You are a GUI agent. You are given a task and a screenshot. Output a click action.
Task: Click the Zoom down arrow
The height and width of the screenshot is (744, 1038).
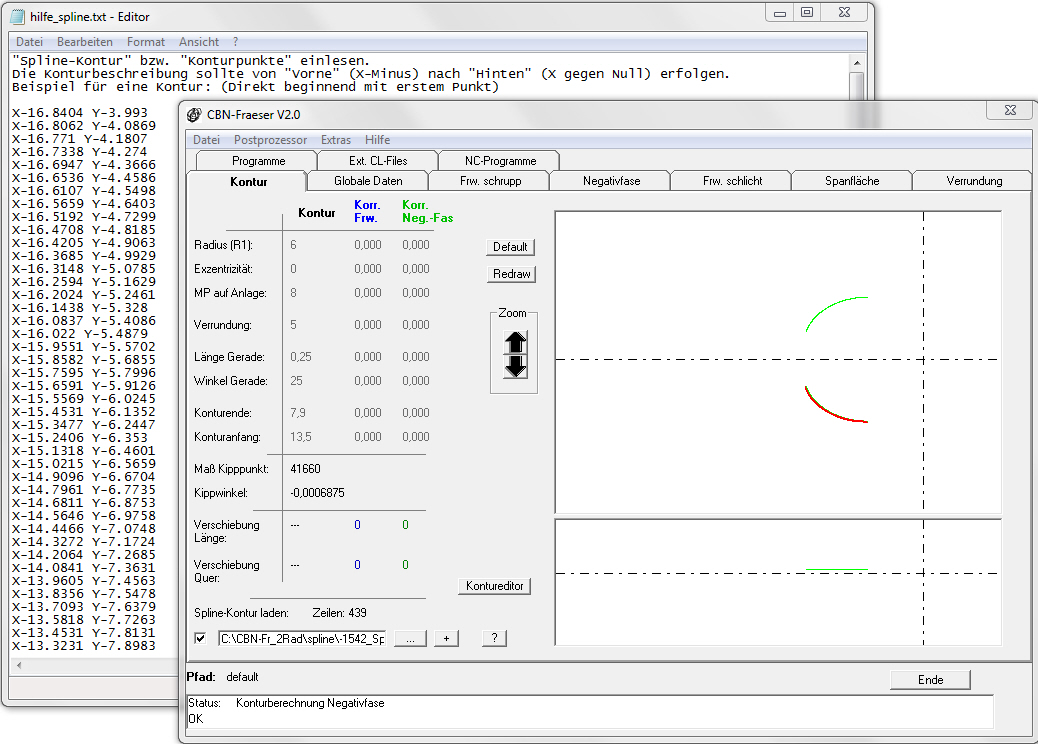(515, 366)
